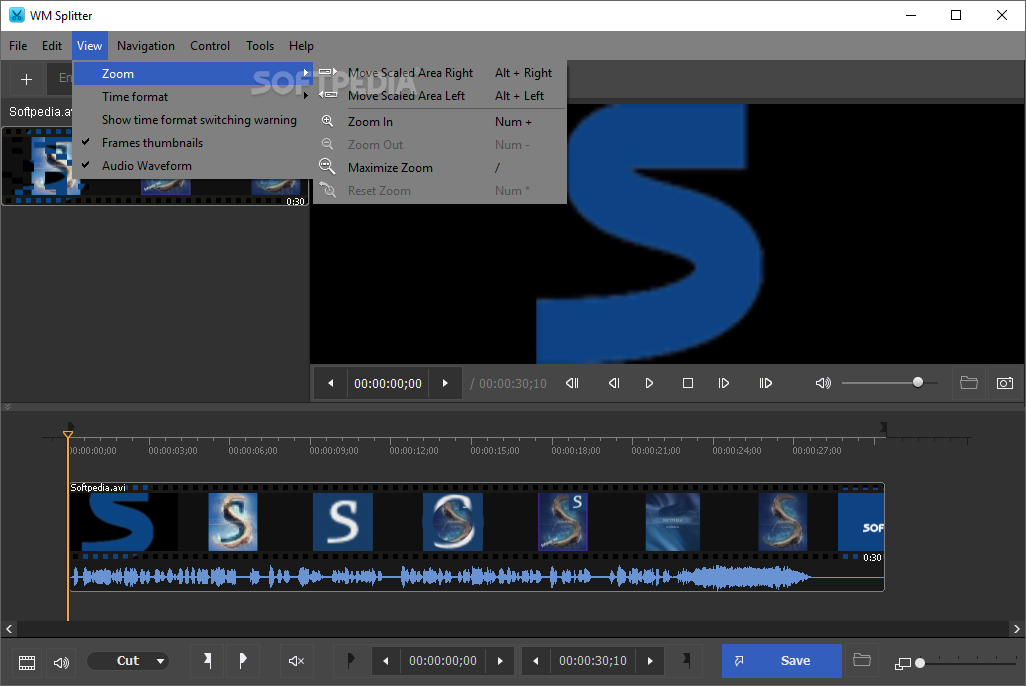Viewport: 1026px width, 686px height.
Task: Click the highlighted Zoom submenu item
Action: [193, 74]
